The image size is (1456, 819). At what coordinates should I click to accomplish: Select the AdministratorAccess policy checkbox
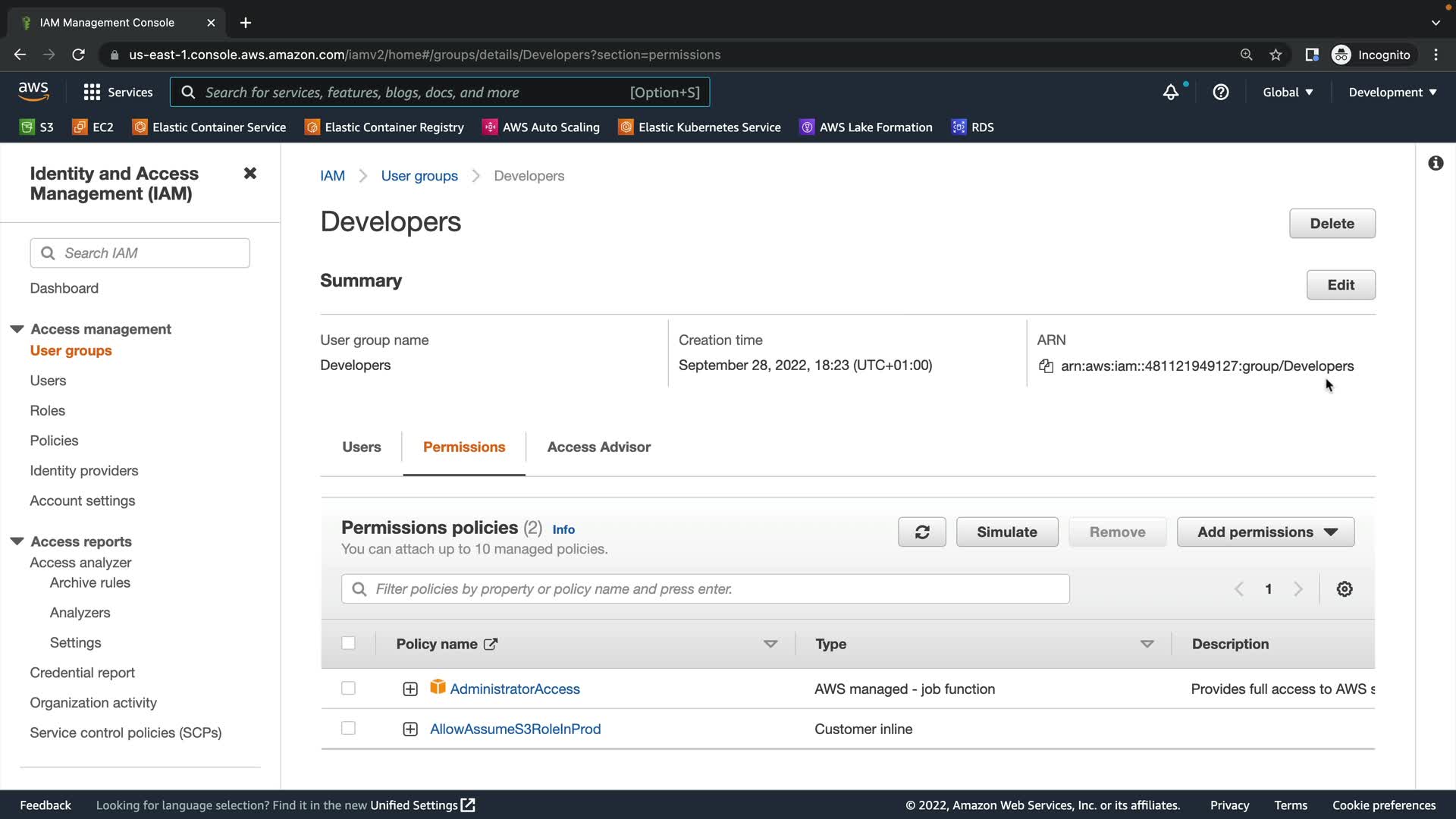tap(348, 689)
